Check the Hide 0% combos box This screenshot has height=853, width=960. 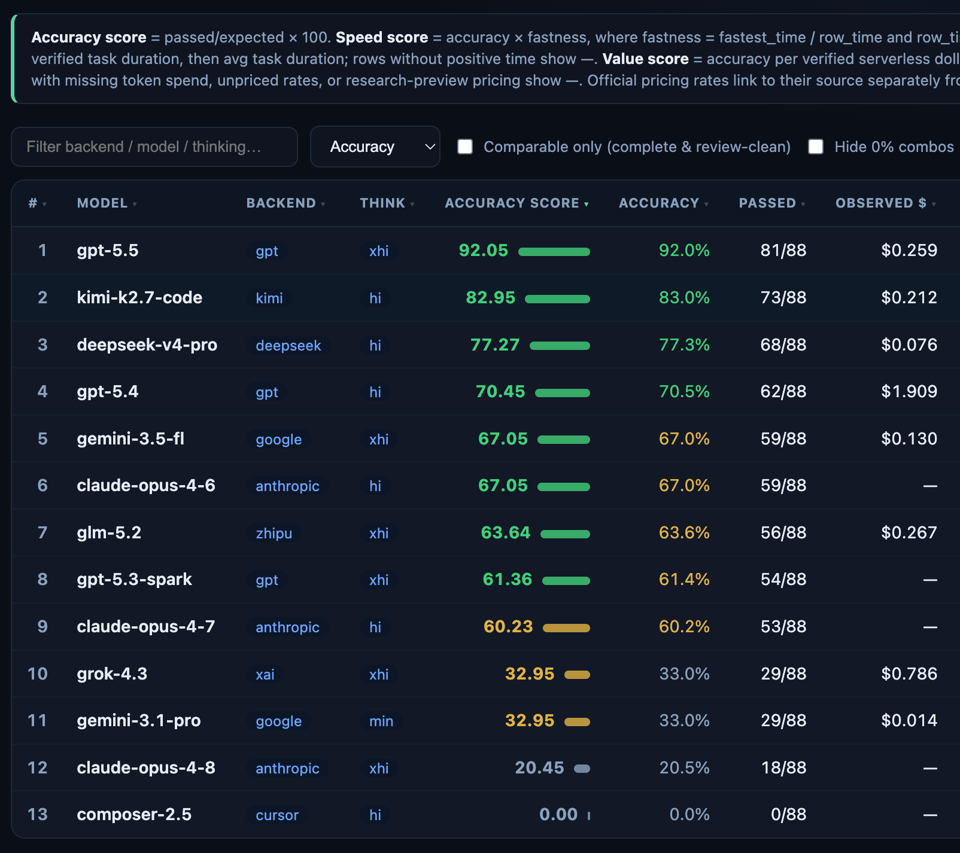[x=816, y=146]
